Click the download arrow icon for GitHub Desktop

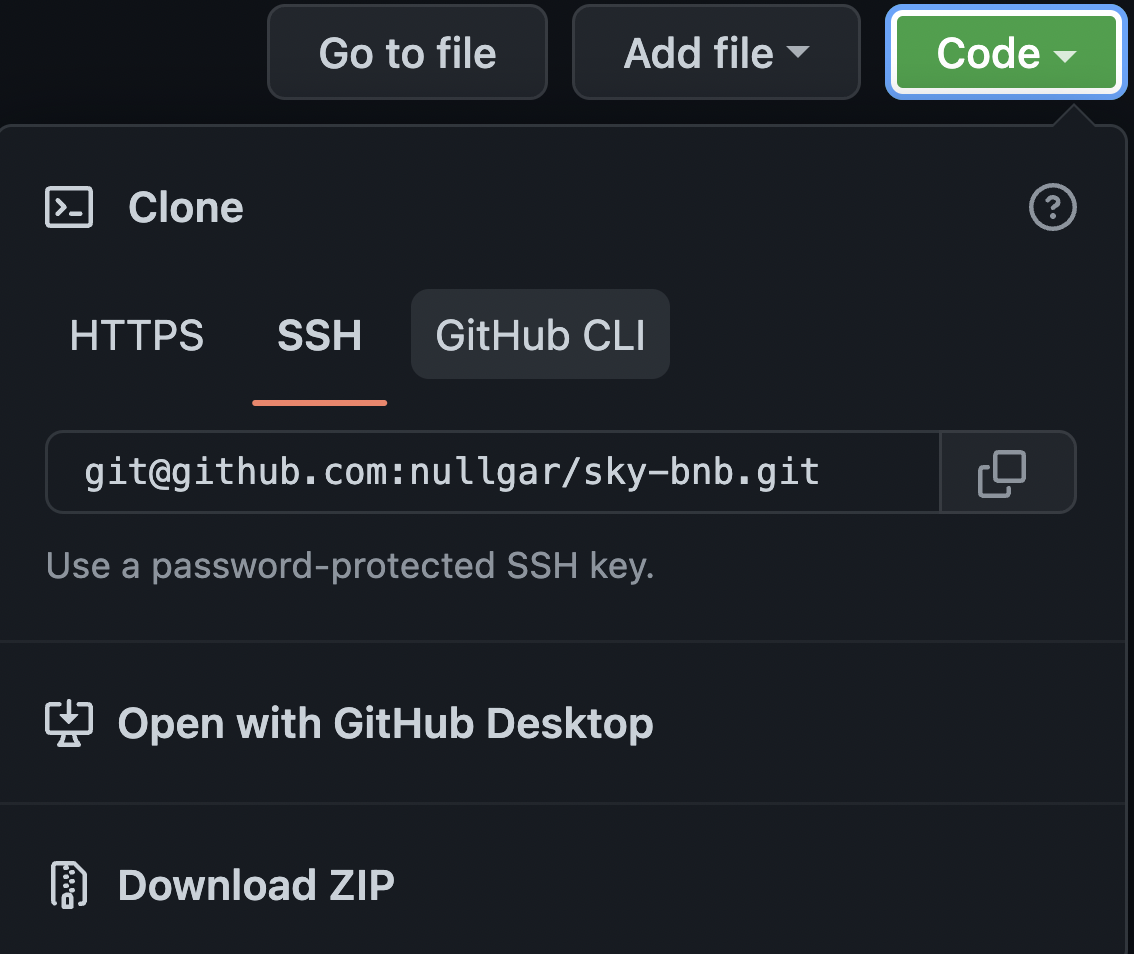(x=67, y=722)
